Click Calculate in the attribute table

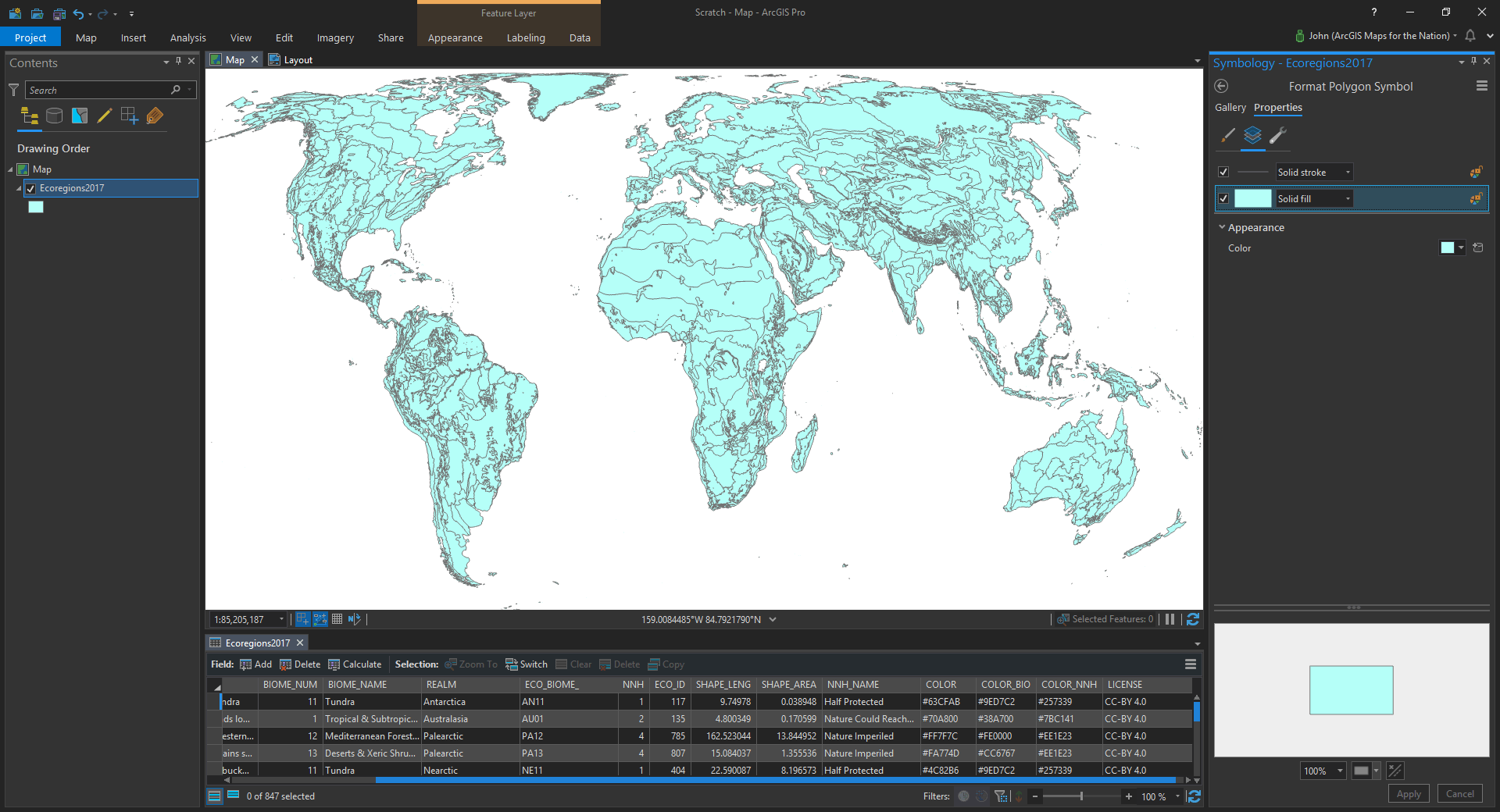(355, 664)
